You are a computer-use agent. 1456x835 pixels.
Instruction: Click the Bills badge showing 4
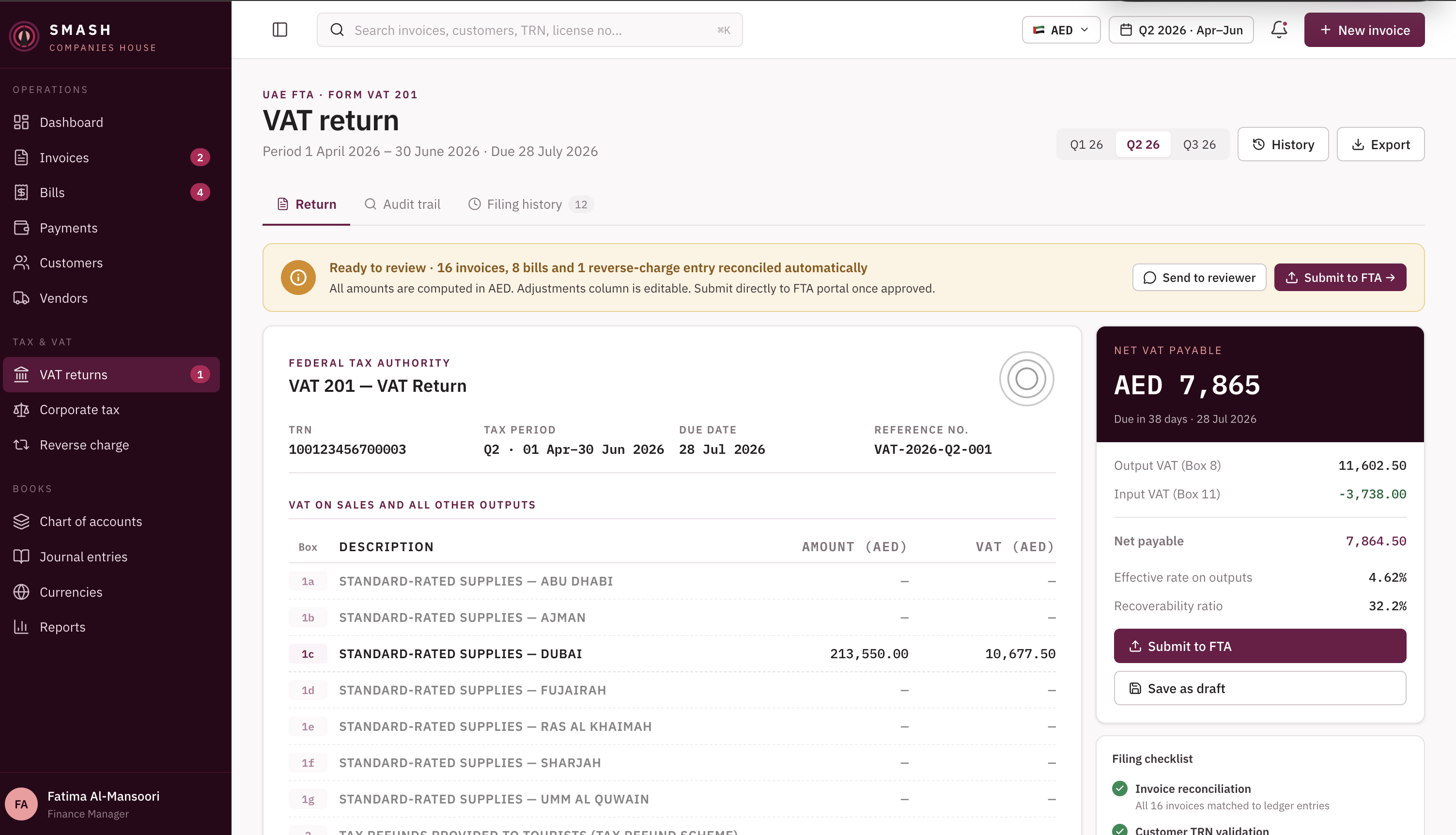(200, 192)
